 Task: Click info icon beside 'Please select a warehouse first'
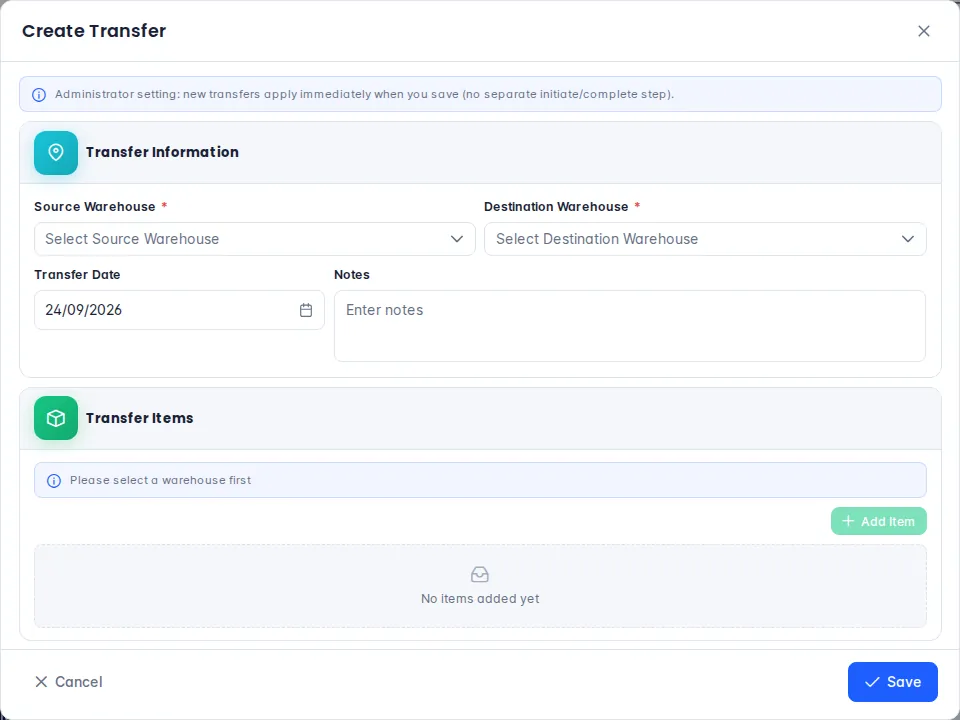pos(54,481)
